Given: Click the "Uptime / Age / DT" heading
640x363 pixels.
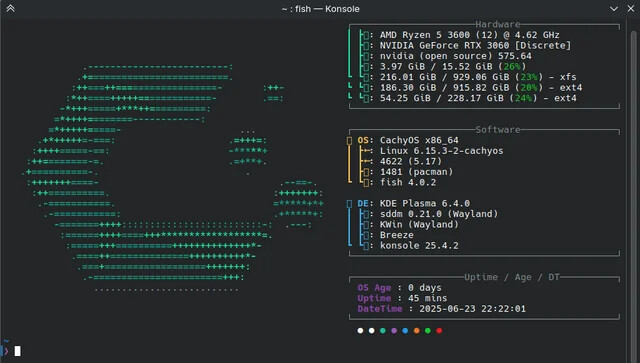Looking at the screenshot, I should (512, 277).
